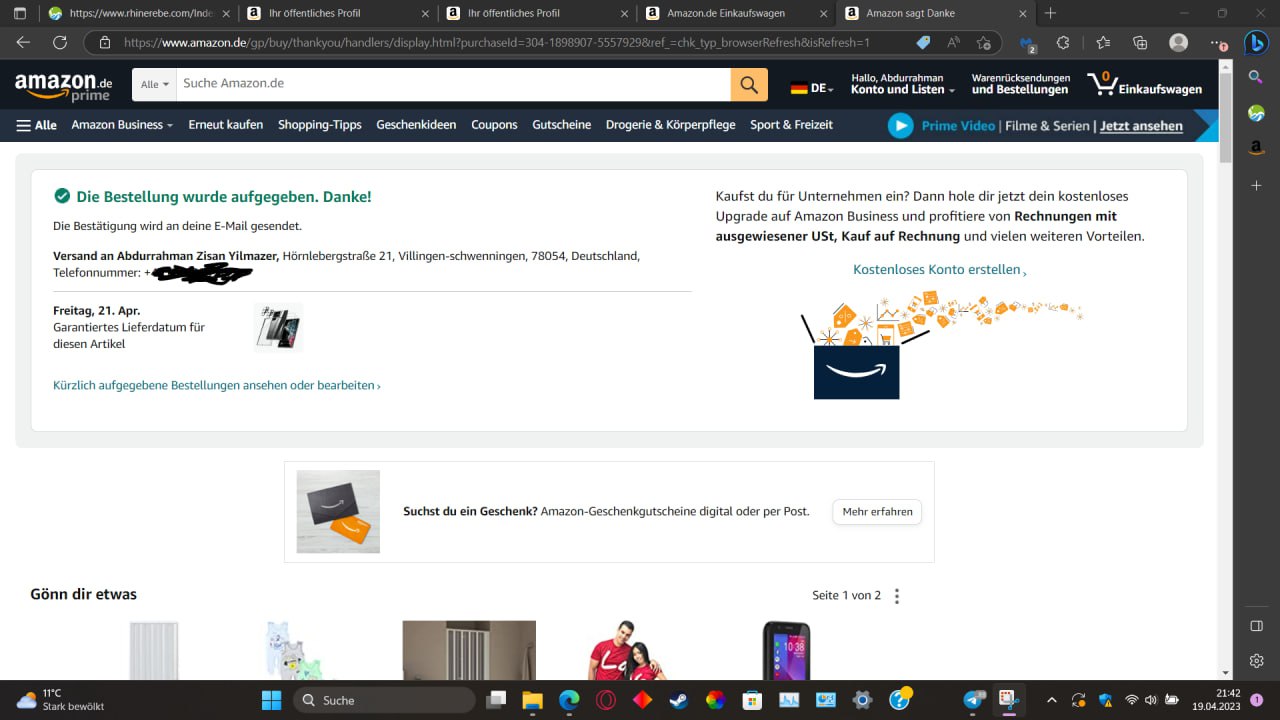Open the Bing chat sidebar button
The height and width of the screenshot is (720, 1280).
coord(1256,43)
